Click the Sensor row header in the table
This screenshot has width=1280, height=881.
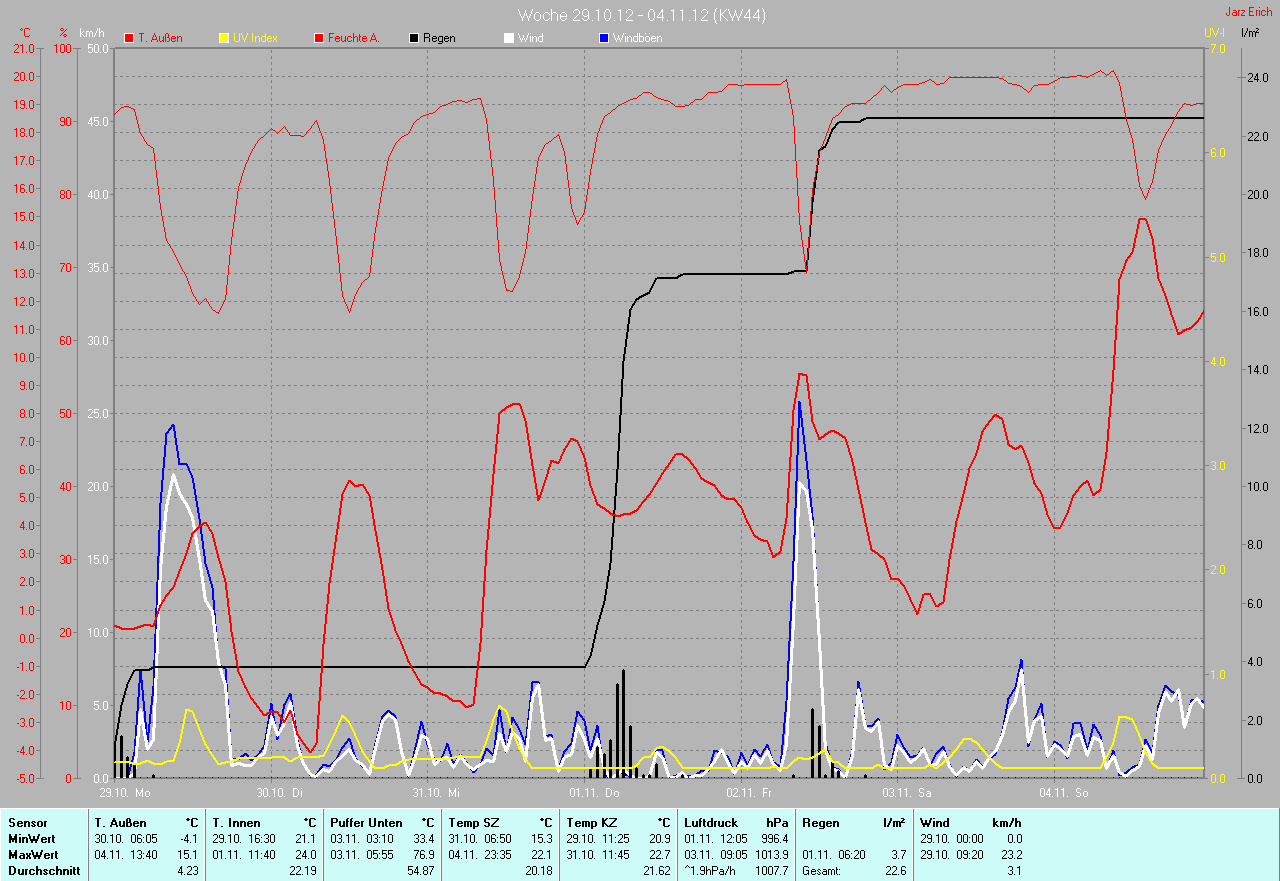coord(27,823)
